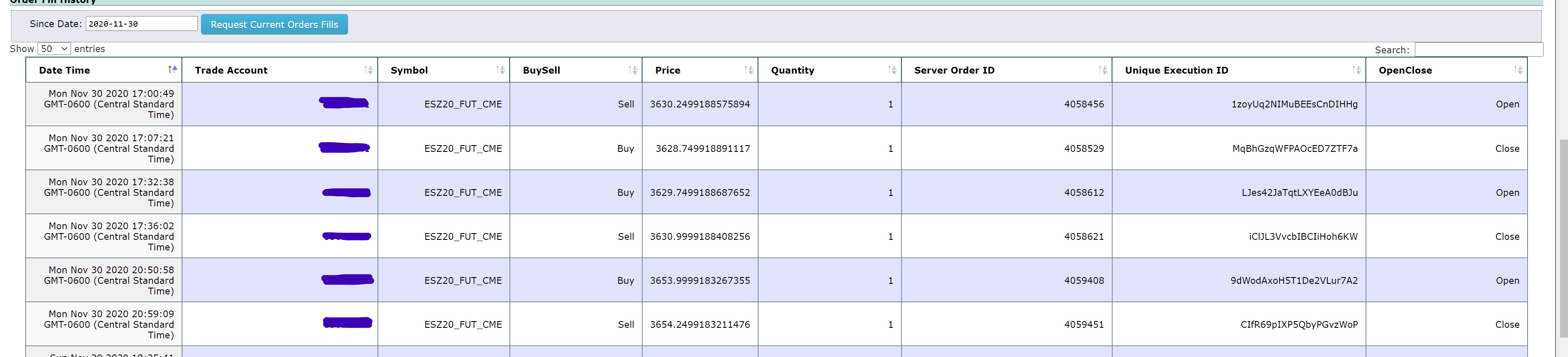Sort table by BuySell column
Image resolution: width=1568 pixels, height=357 pixels.
576,70
